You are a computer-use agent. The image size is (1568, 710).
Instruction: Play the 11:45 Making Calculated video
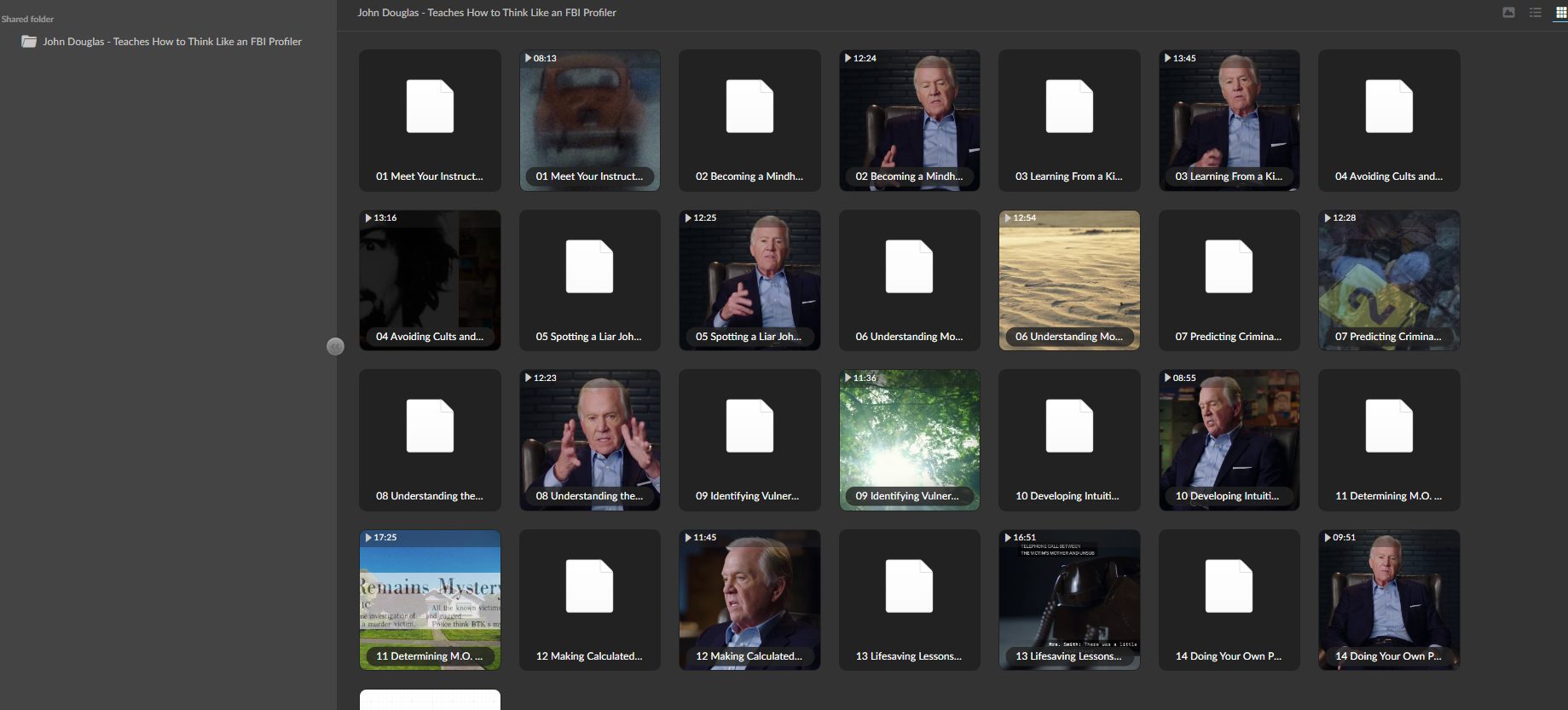pos(749,600)
